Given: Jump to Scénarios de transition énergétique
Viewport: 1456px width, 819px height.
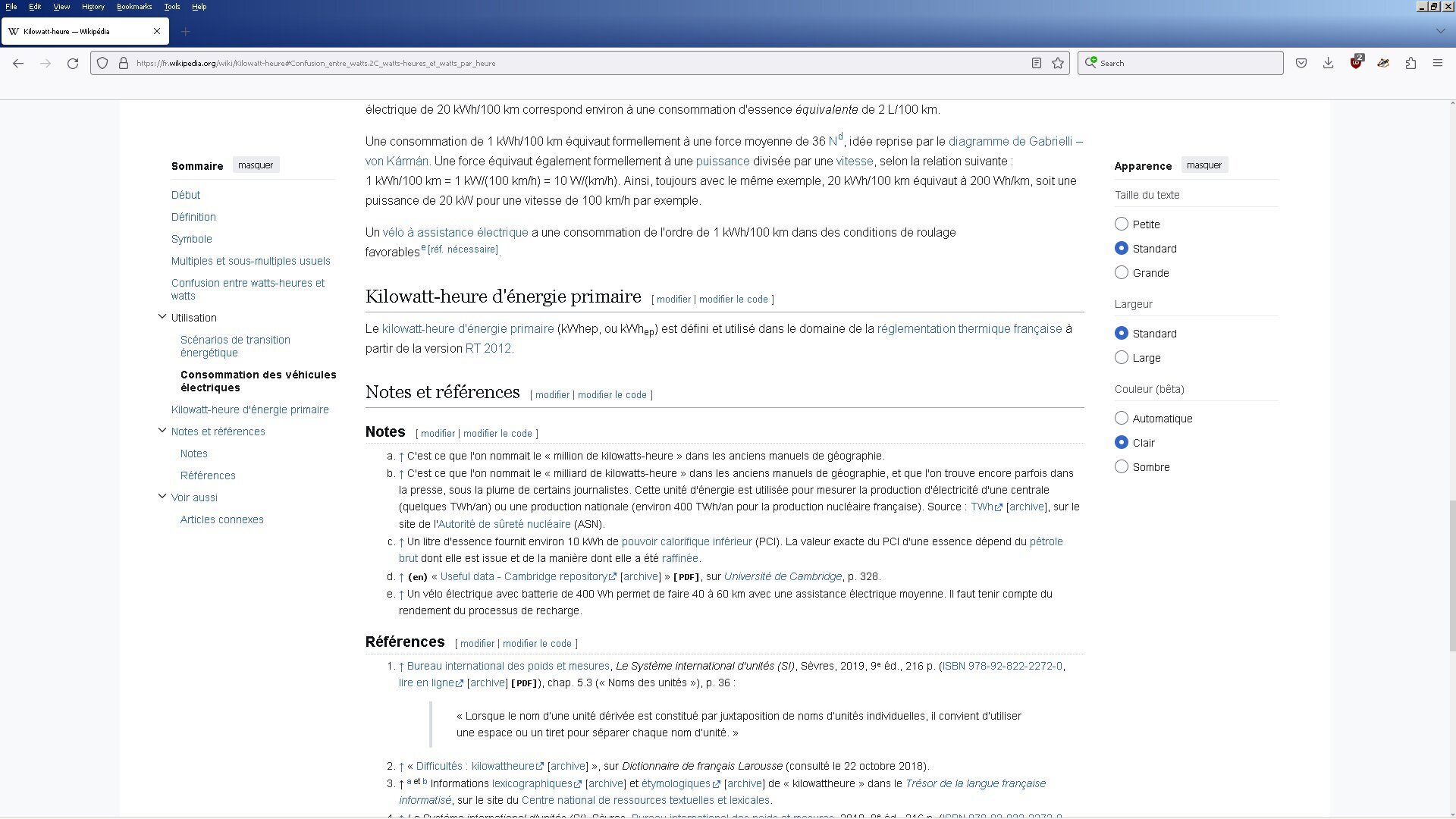Looking at the screenshot, I should point(235,346).
